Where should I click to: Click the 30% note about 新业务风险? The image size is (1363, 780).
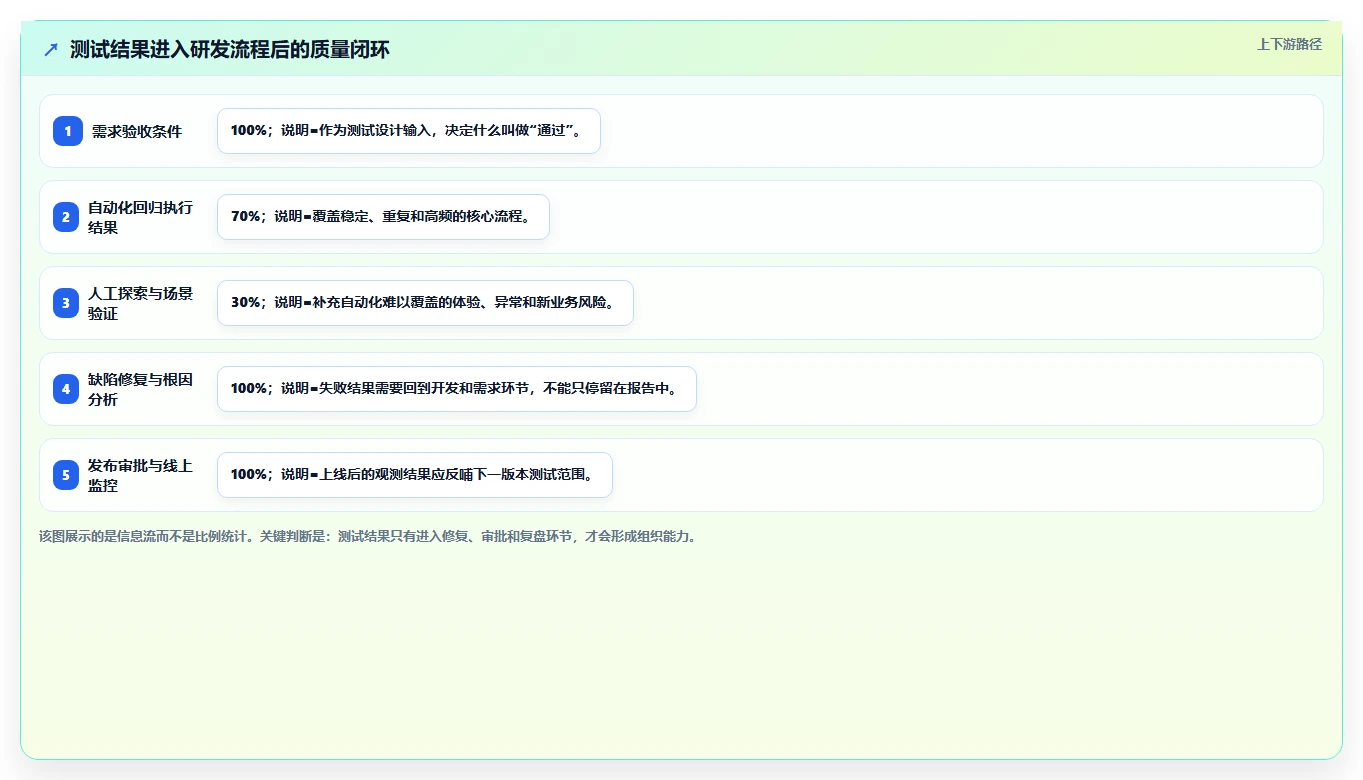pos(425,303)
